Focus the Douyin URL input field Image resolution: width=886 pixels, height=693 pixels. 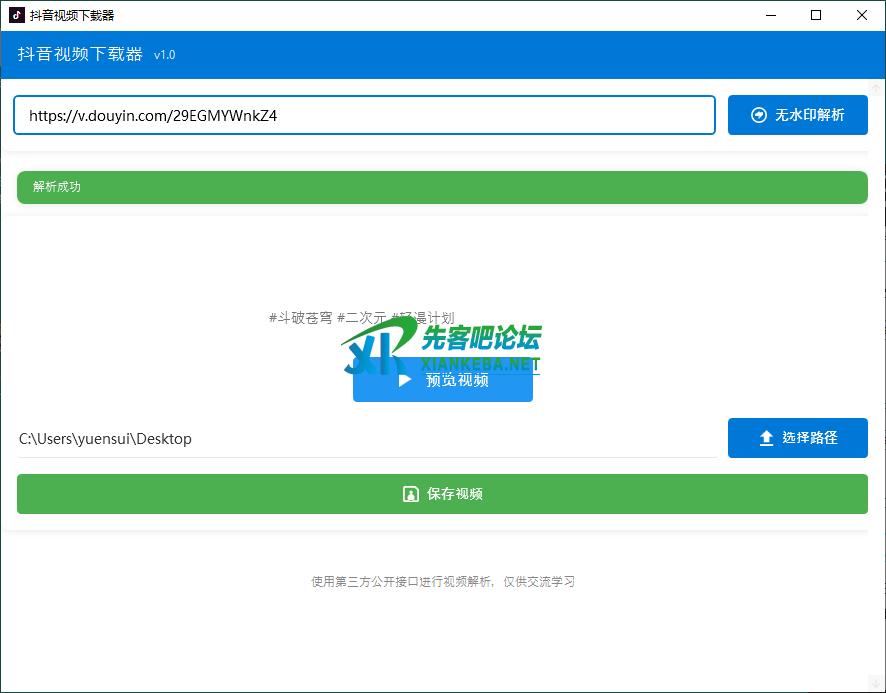(x=364, y=115)
